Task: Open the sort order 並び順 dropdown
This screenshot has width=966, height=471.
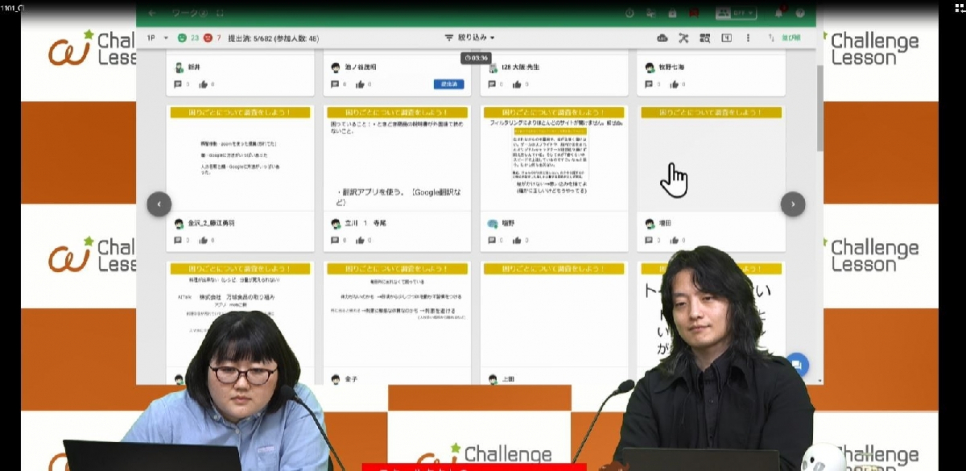Action: click(x=785, y=38)
